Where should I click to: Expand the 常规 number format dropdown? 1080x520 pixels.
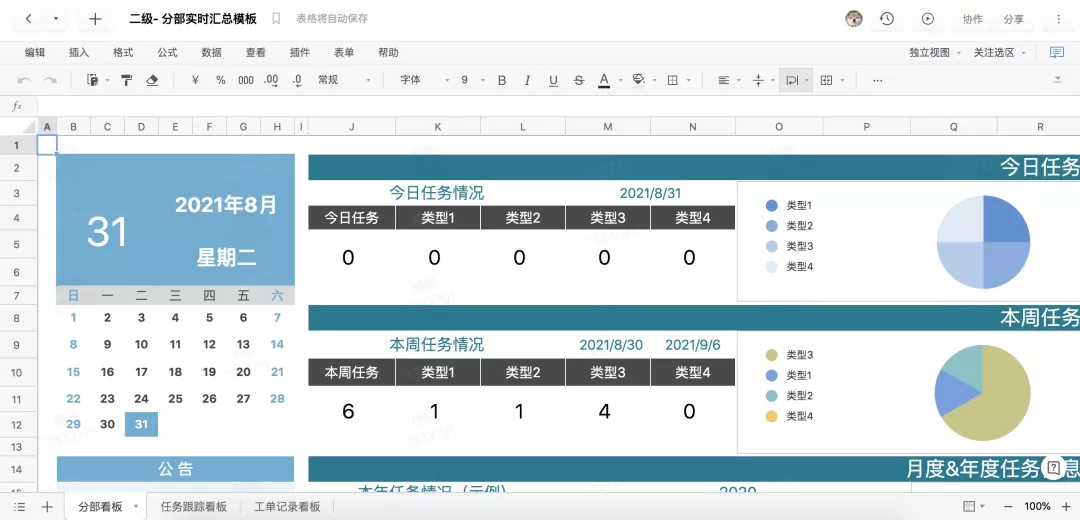pos(343,80)
